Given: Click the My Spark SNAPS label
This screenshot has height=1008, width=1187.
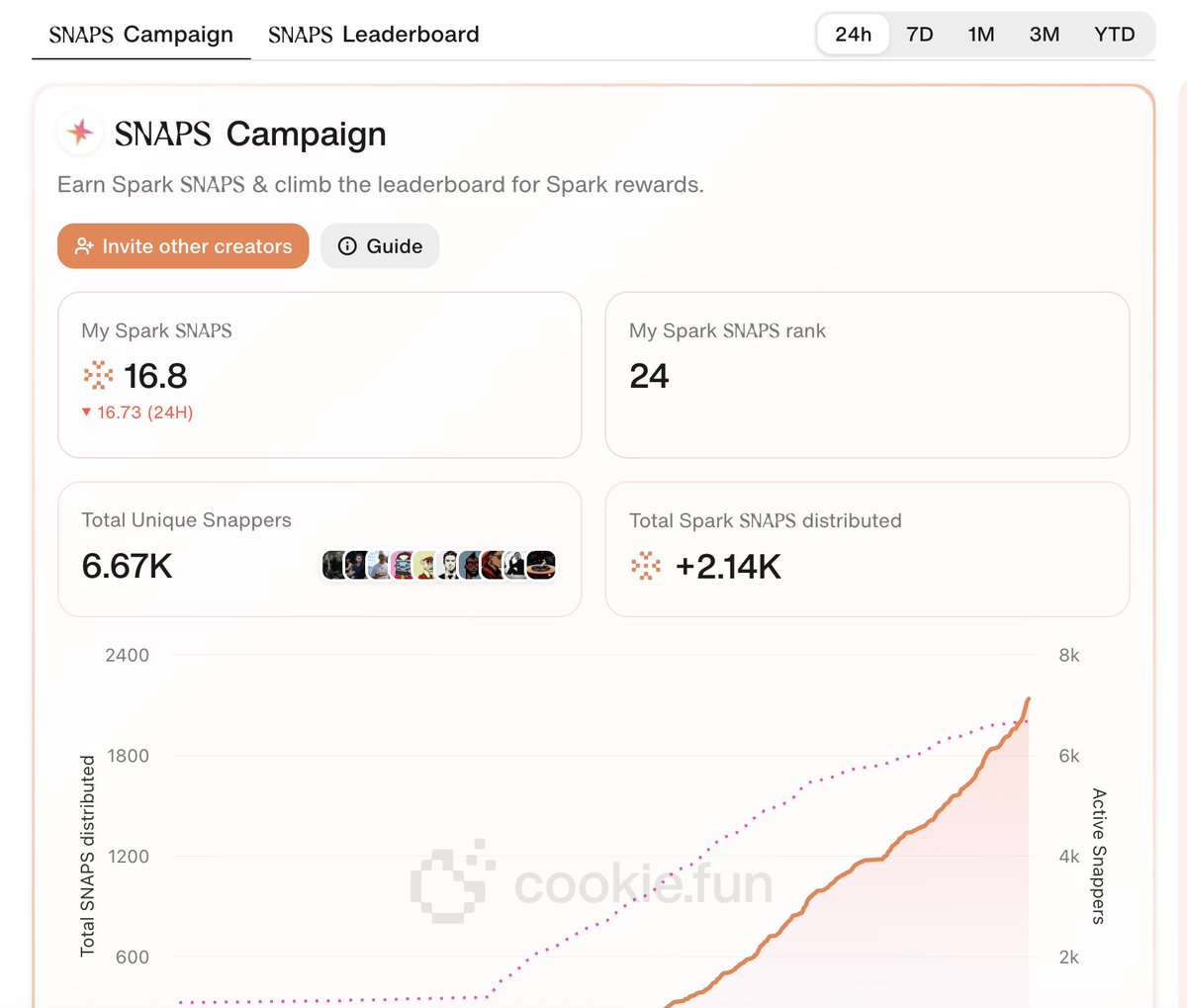Looking at the screenshot, I should [x=156, y=330].
